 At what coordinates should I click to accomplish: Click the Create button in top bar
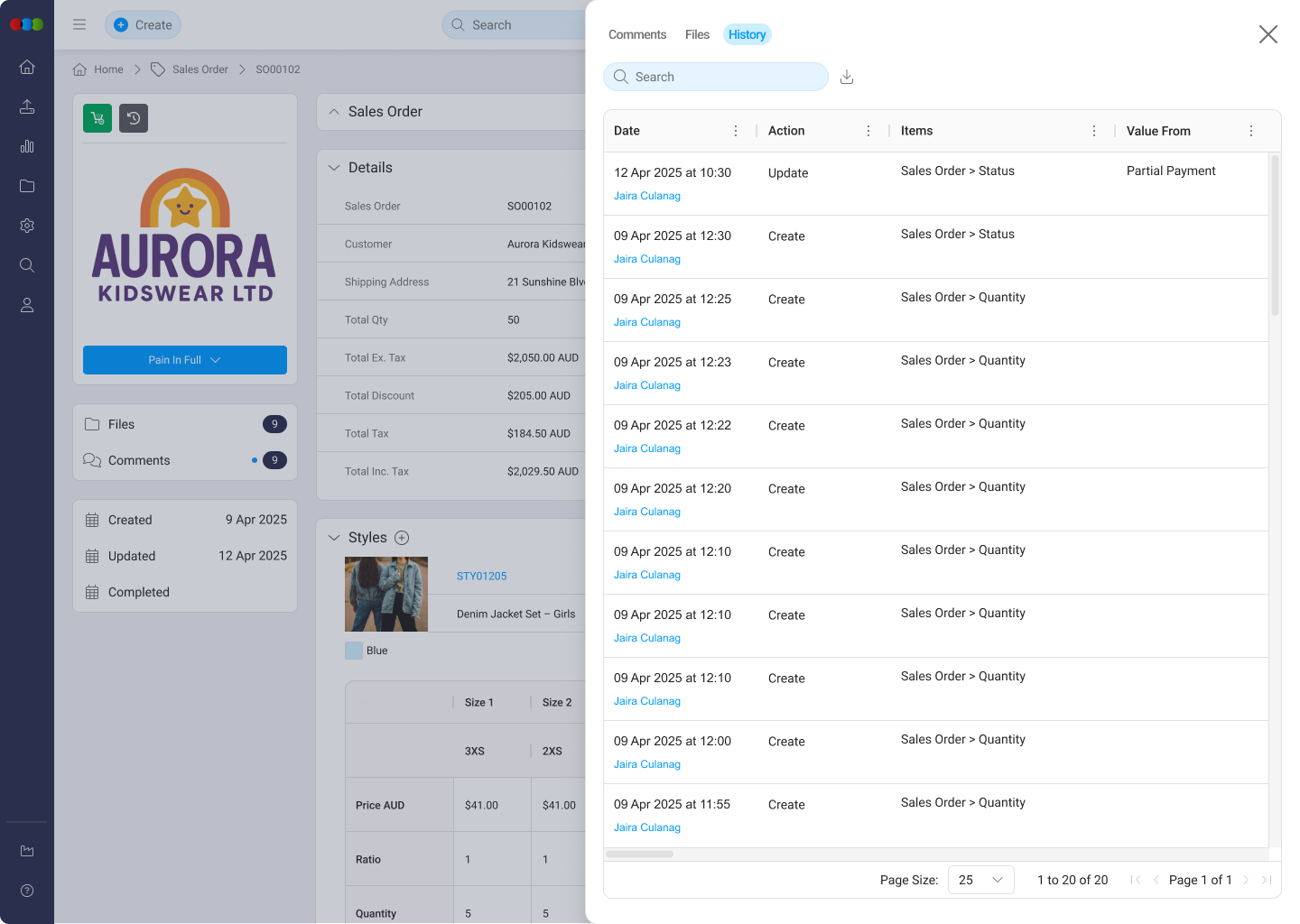pos(143,25)
